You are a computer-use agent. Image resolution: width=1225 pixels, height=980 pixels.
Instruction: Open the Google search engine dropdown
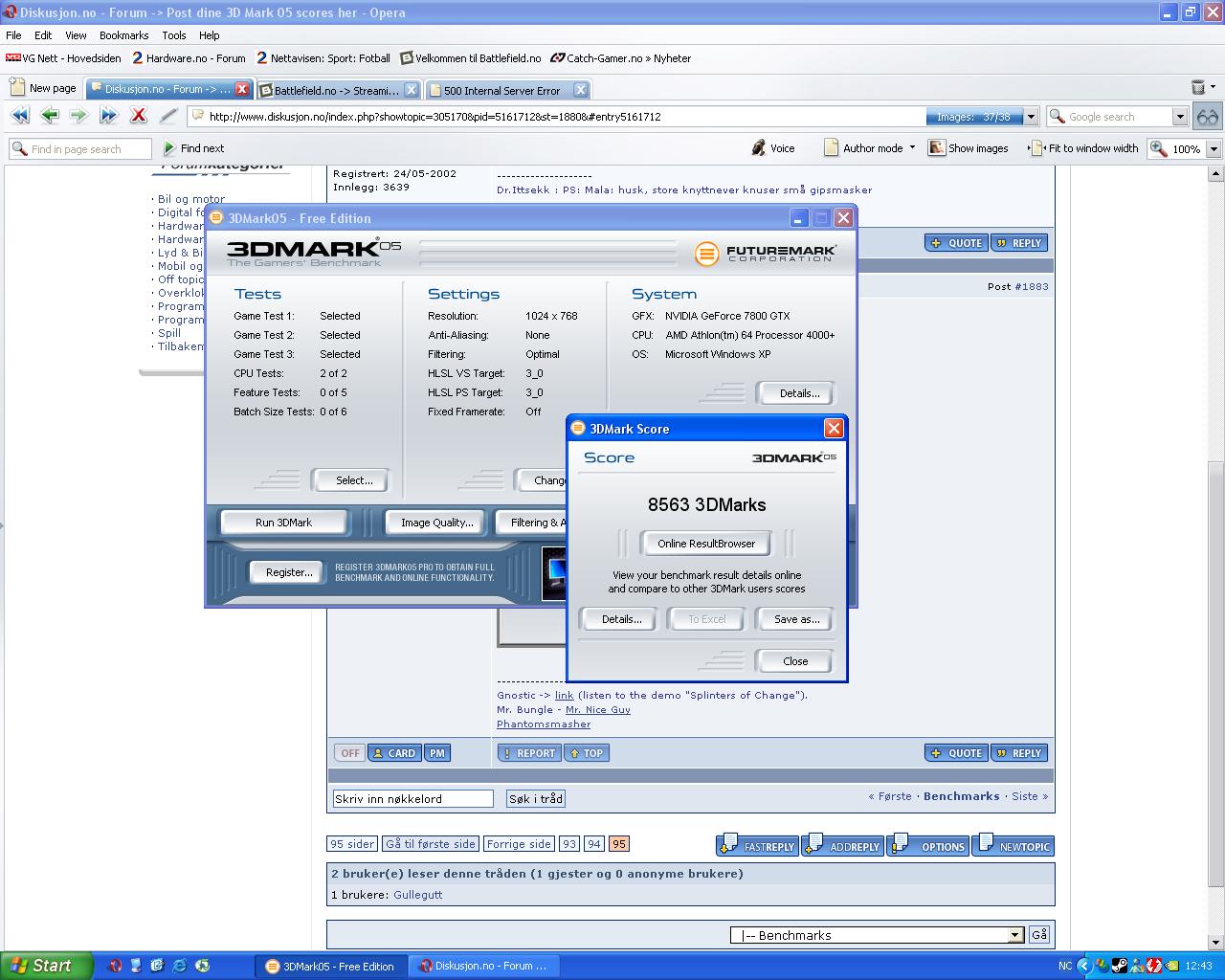[1180, 117]
